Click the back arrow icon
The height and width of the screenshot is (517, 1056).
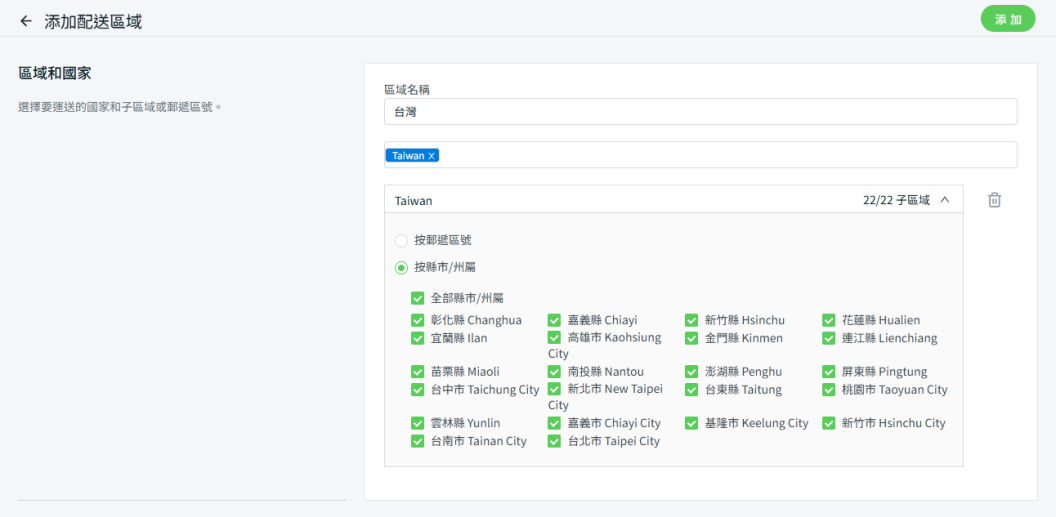click(26, 21)
